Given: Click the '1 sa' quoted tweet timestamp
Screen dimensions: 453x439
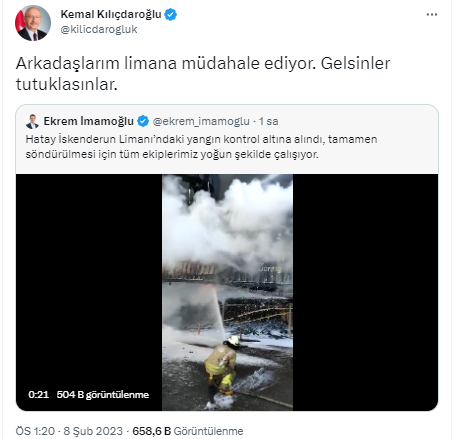Looking at the screenshot, I should point(269,121).
